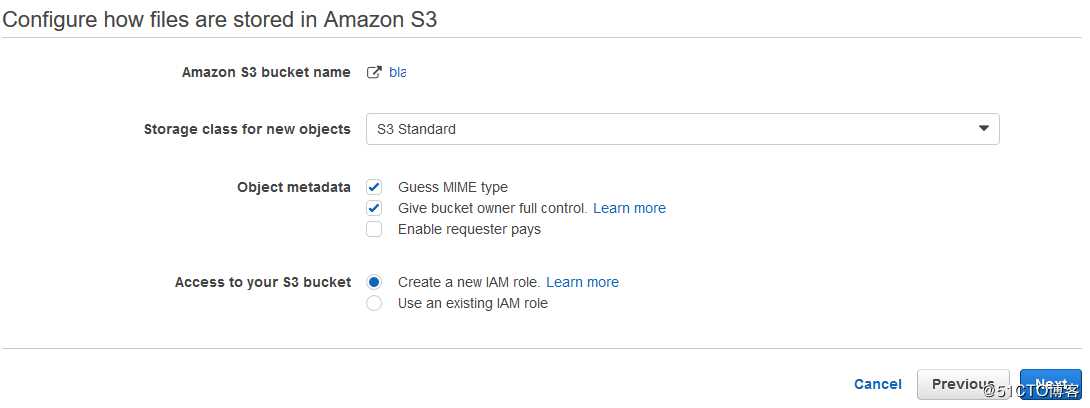1090x408 pixels.
Task: Click the 'Enable requester pays' label text
Action: click(469, 229)
